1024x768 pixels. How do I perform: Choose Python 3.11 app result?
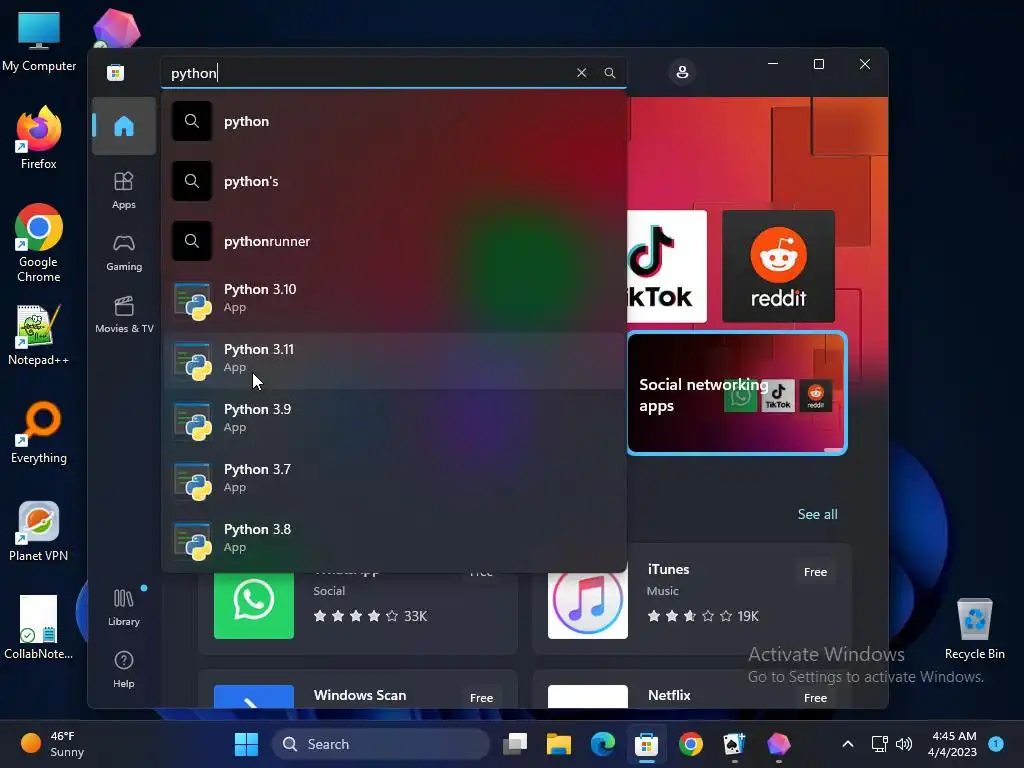tap(394, 359)
